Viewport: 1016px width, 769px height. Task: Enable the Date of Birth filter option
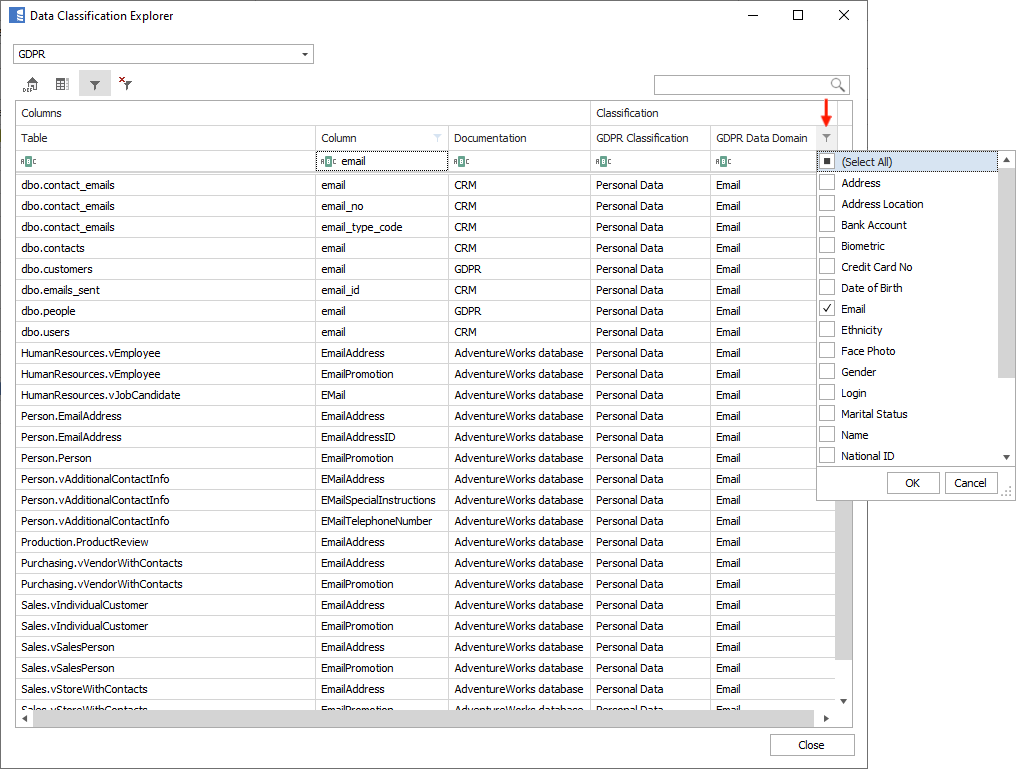point(827,288)
